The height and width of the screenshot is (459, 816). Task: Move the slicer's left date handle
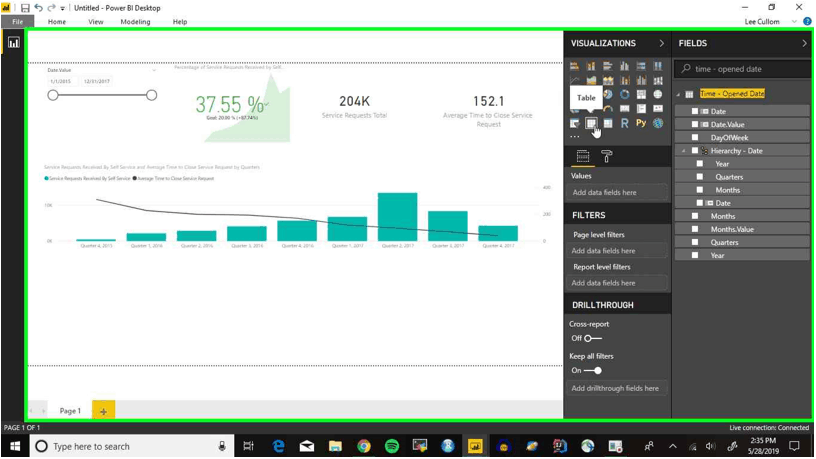point(53,95)
